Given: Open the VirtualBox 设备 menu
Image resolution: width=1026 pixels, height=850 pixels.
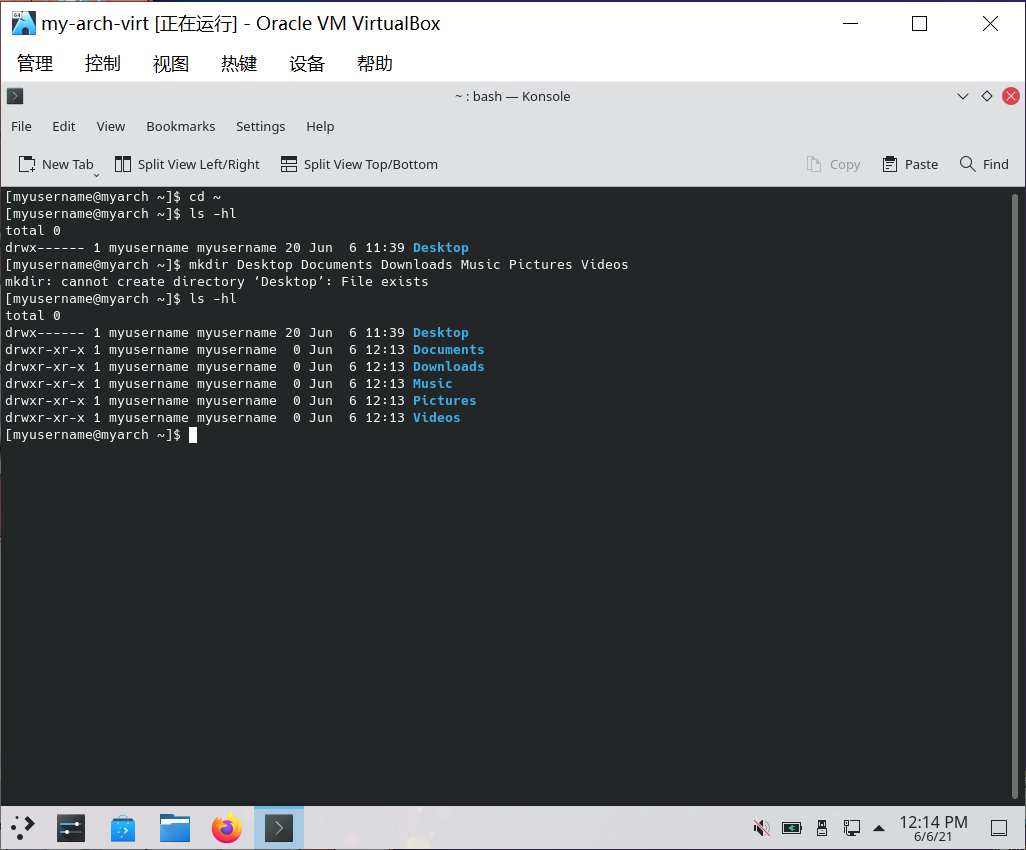Looking at the screenshot, I should pyautogui.click(x=307, y=63).
